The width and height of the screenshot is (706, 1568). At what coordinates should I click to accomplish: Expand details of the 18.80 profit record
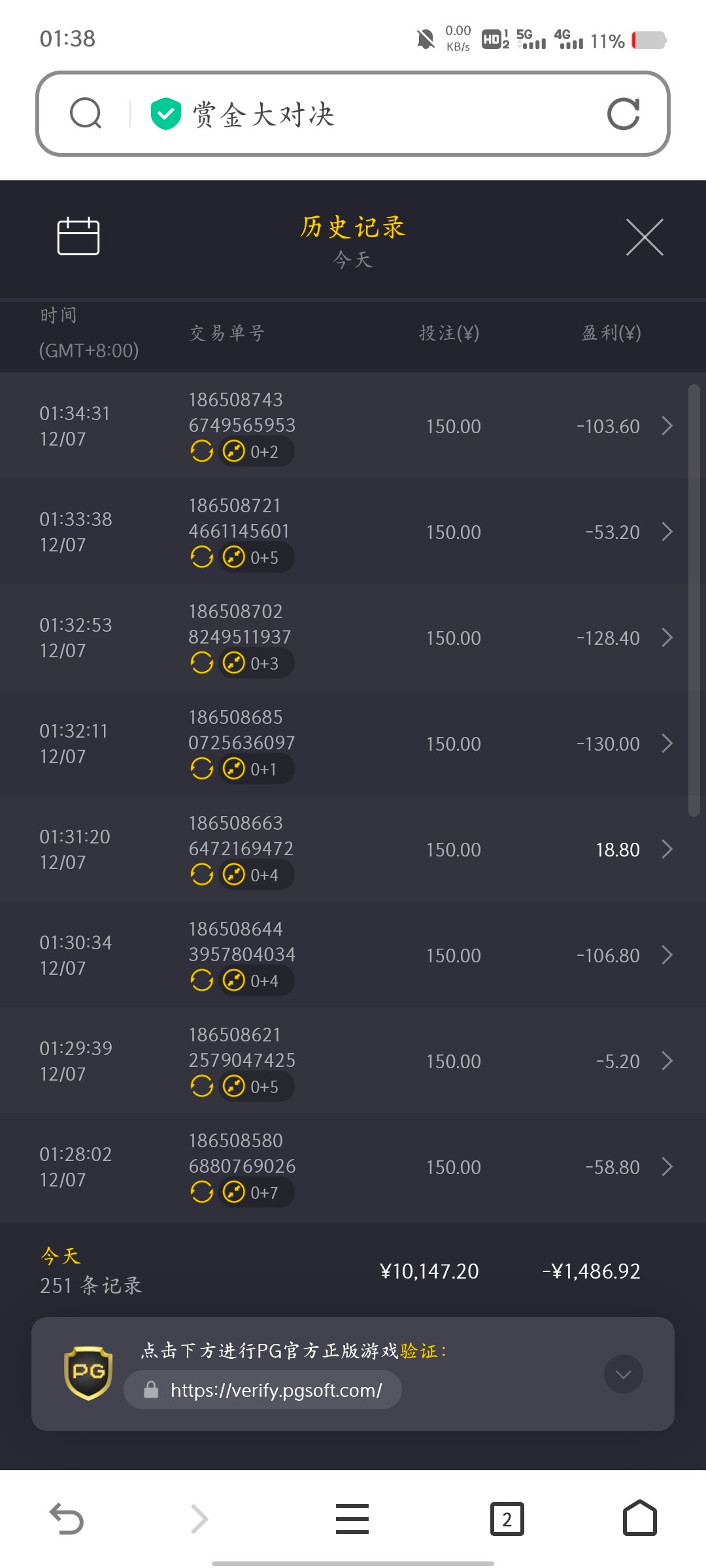667,849
